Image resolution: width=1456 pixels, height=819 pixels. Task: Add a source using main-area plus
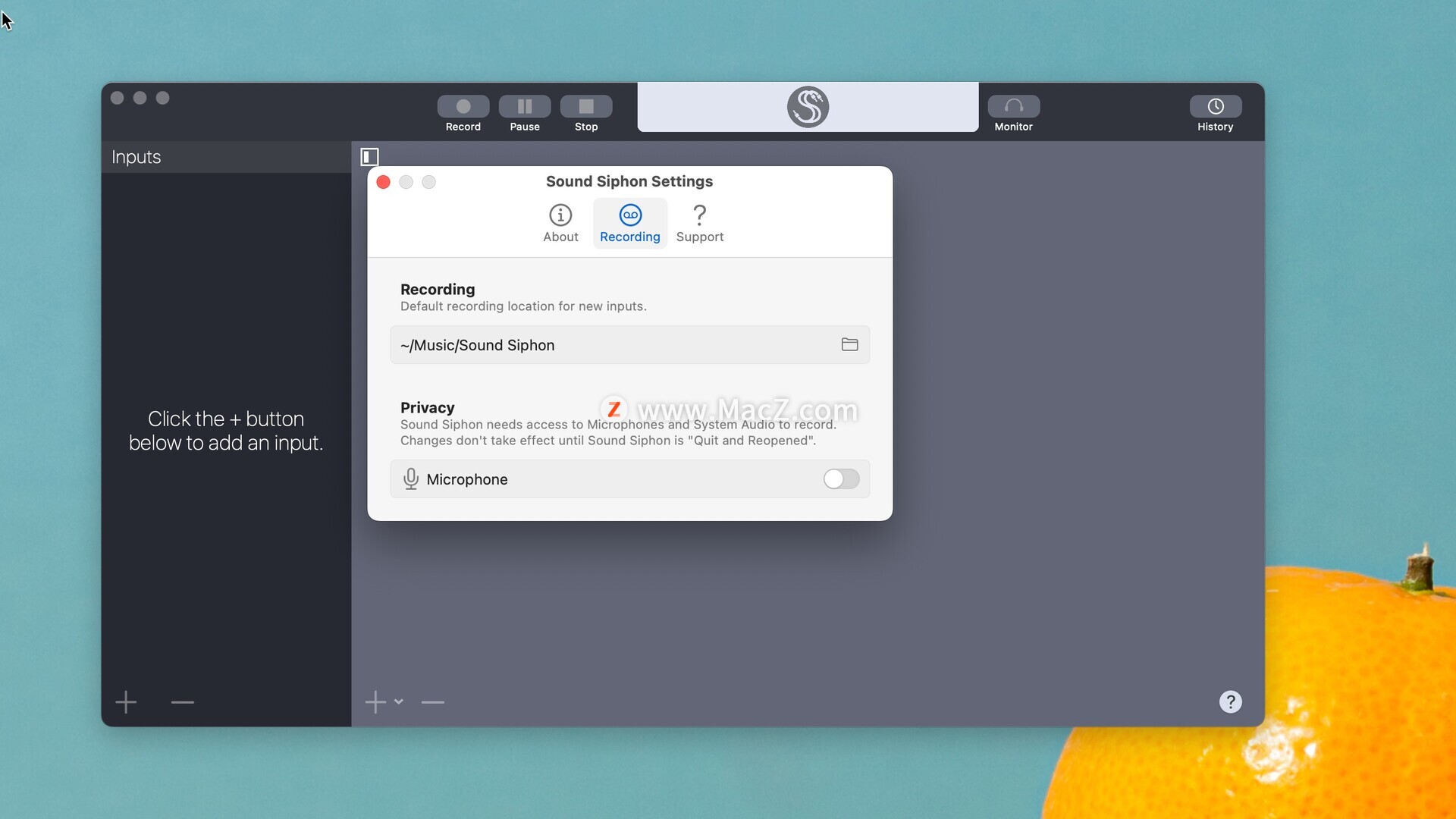pos(375,702)
